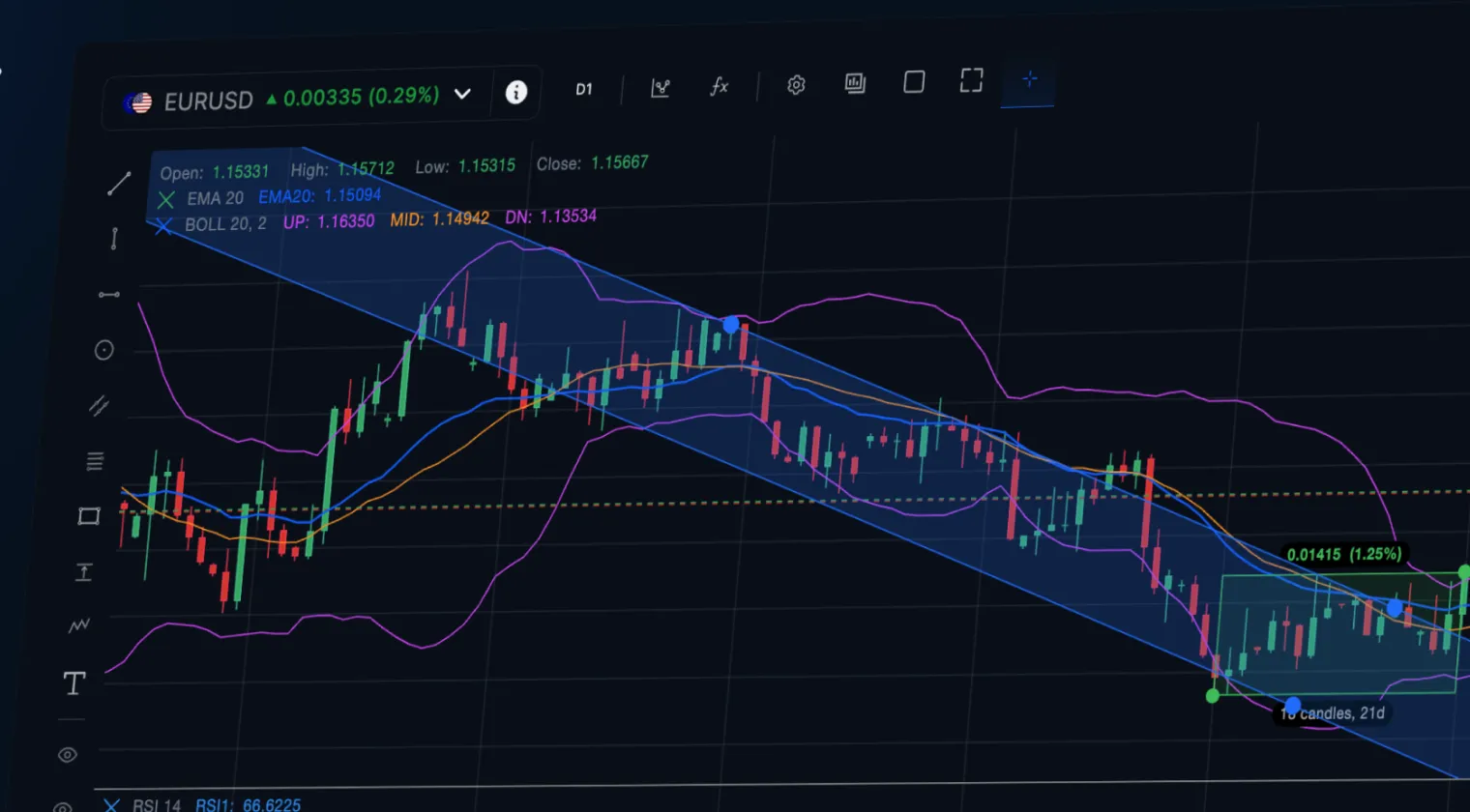Toggle the crosshair cursor tool
The image size is (1470, 812).
click(x=1029, y=78)
